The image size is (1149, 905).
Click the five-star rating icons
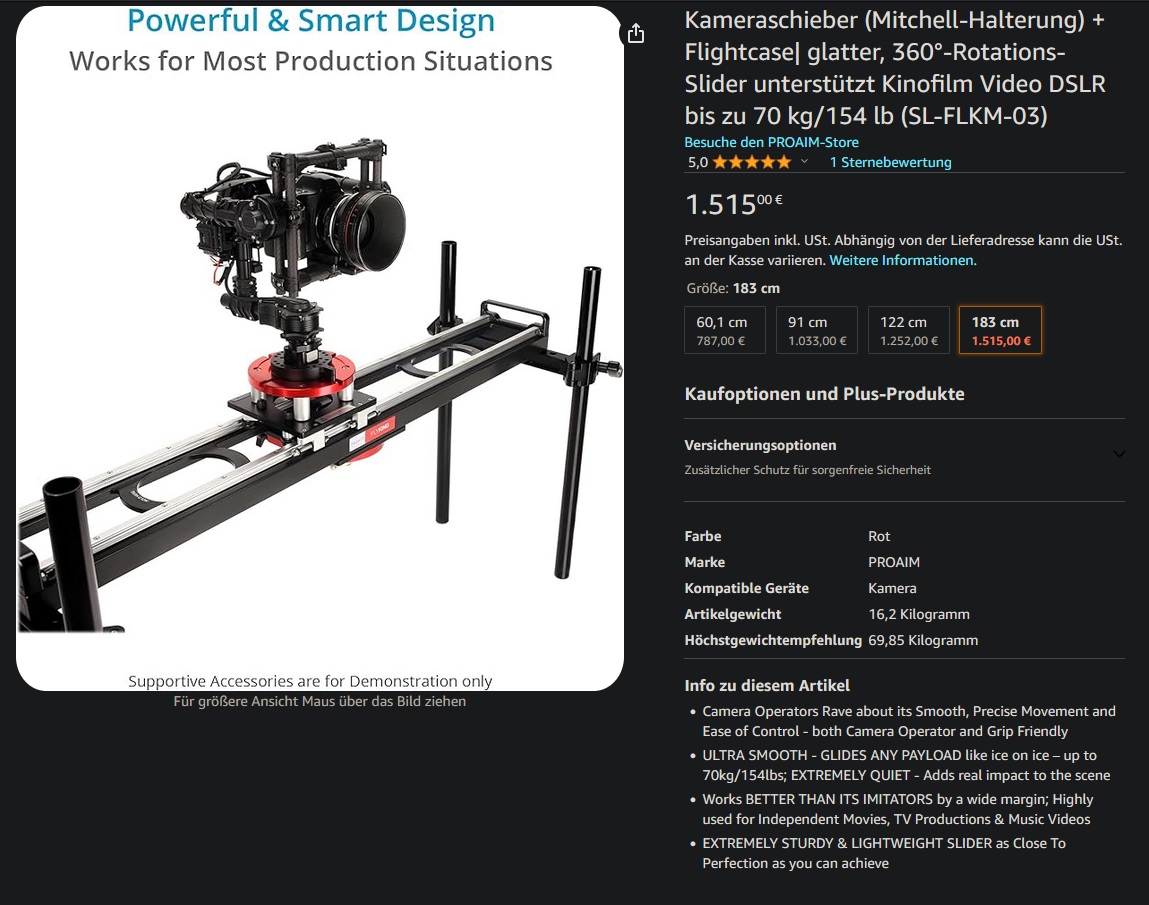point(752,162)
